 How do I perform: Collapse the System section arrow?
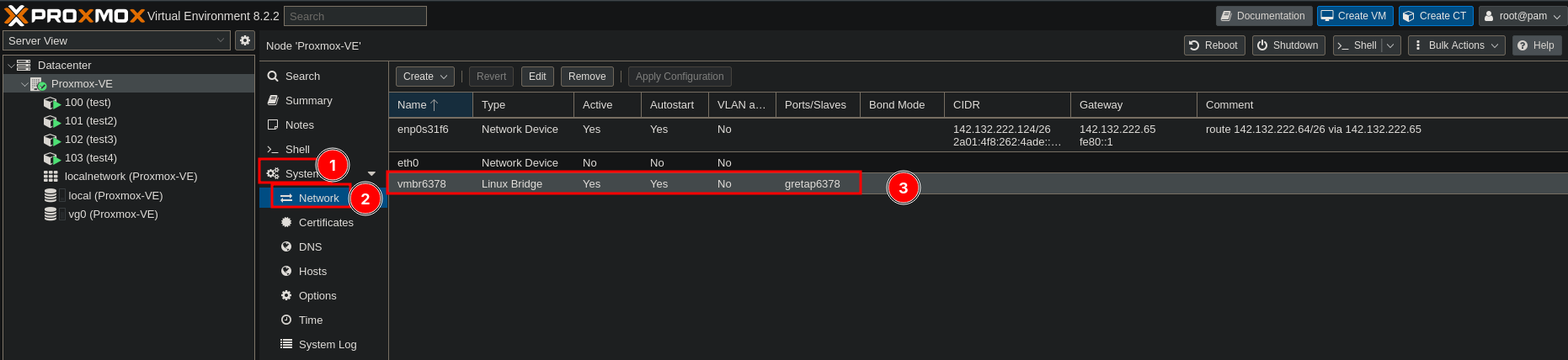coord(371,174)
